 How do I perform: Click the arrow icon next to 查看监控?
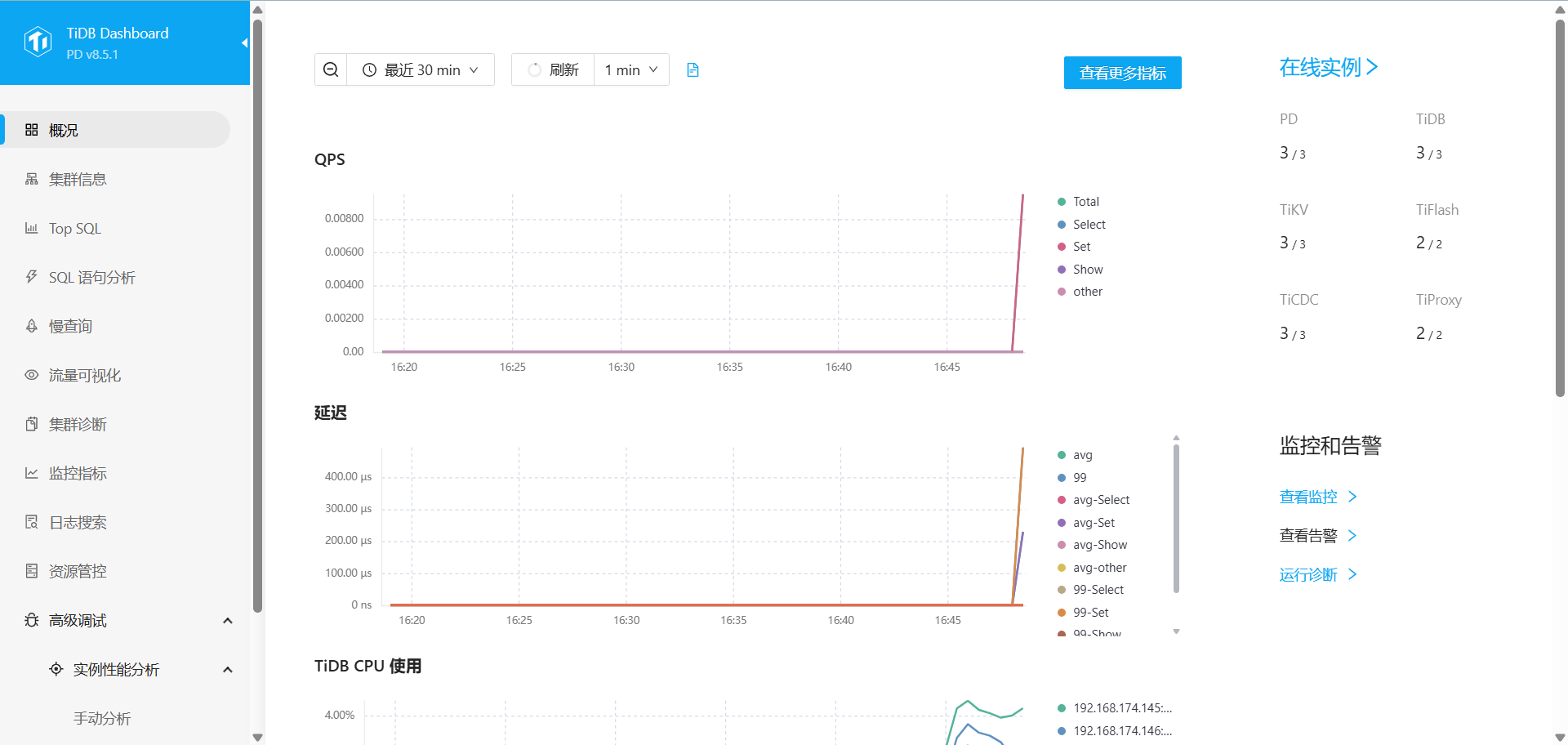click(1352, 497)
